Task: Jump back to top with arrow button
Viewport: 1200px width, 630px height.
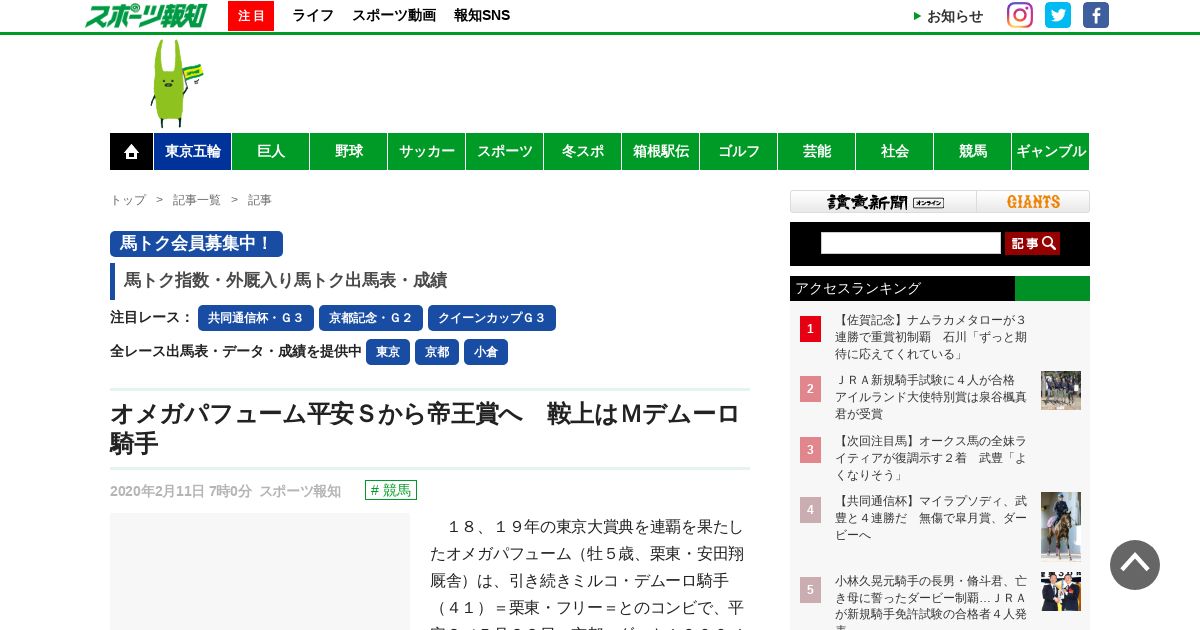Action: (x=1135, y=565)
